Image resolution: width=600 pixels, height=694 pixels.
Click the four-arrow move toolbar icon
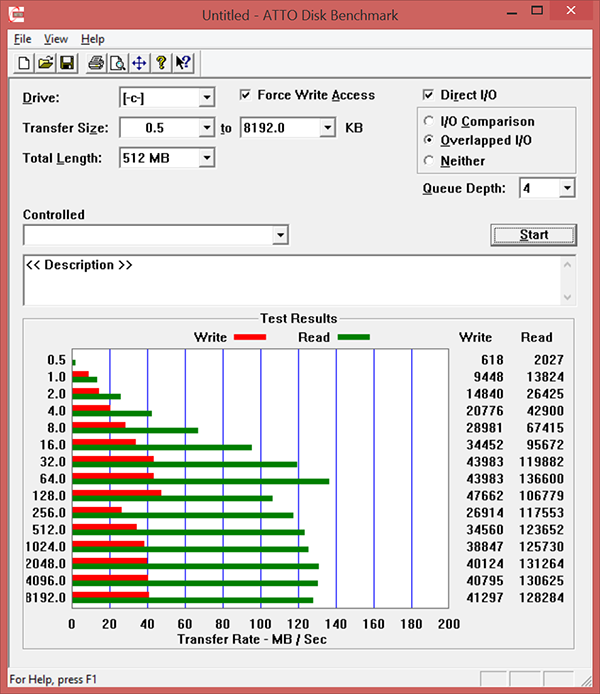(x=139, y=63)
